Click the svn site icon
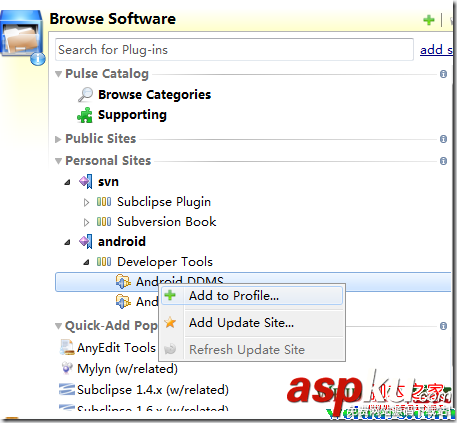This screenshot has height=423, width=457. (x=86, y=182)
